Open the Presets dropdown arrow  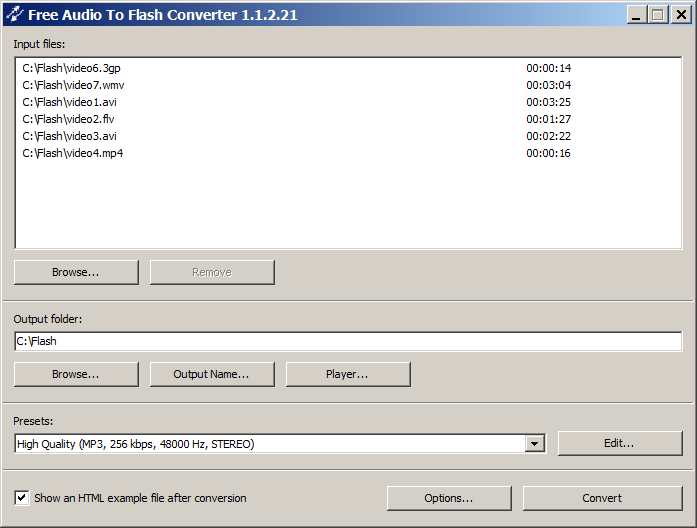(x=535, y=444)
